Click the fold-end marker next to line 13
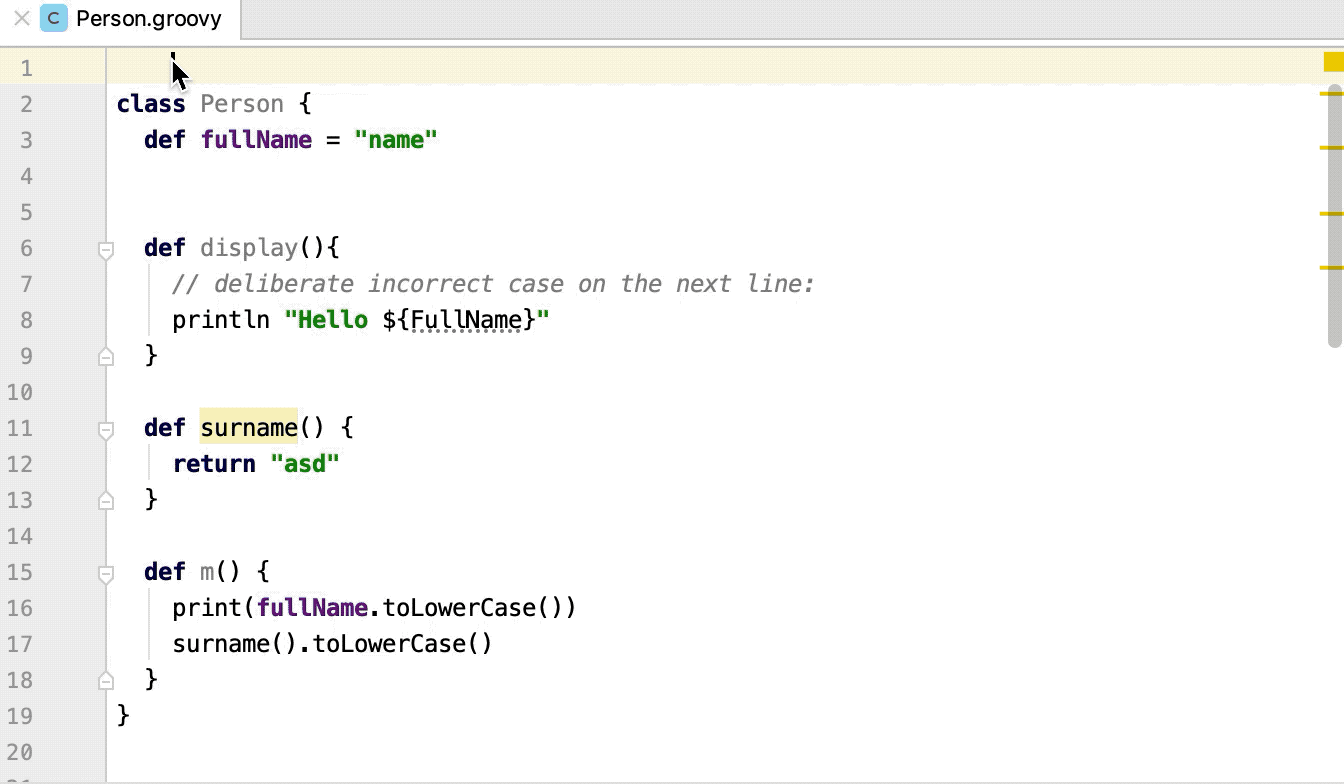 pos(105,500)
